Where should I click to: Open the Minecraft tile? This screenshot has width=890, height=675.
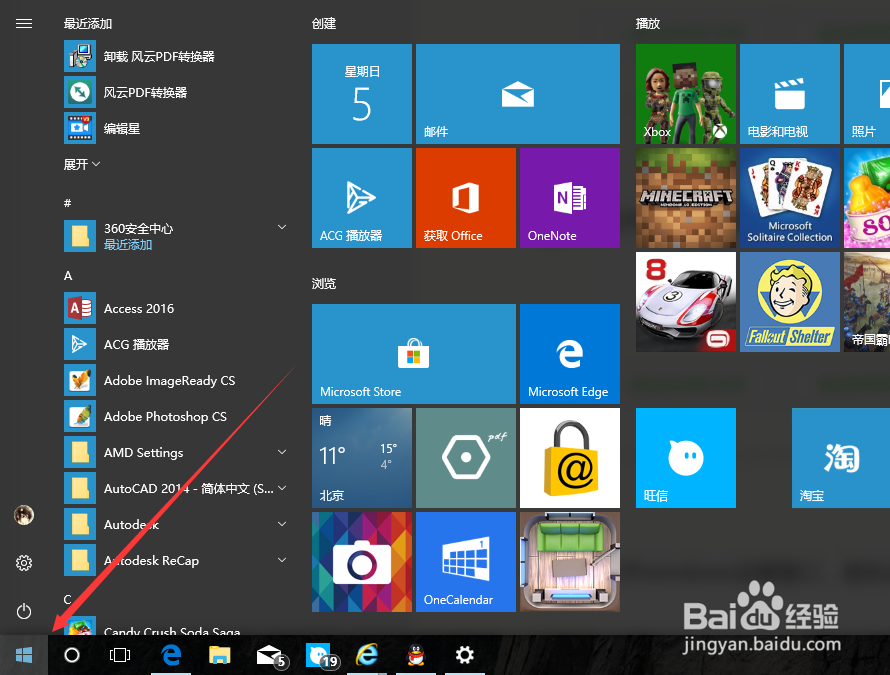[x=686, y=198]
